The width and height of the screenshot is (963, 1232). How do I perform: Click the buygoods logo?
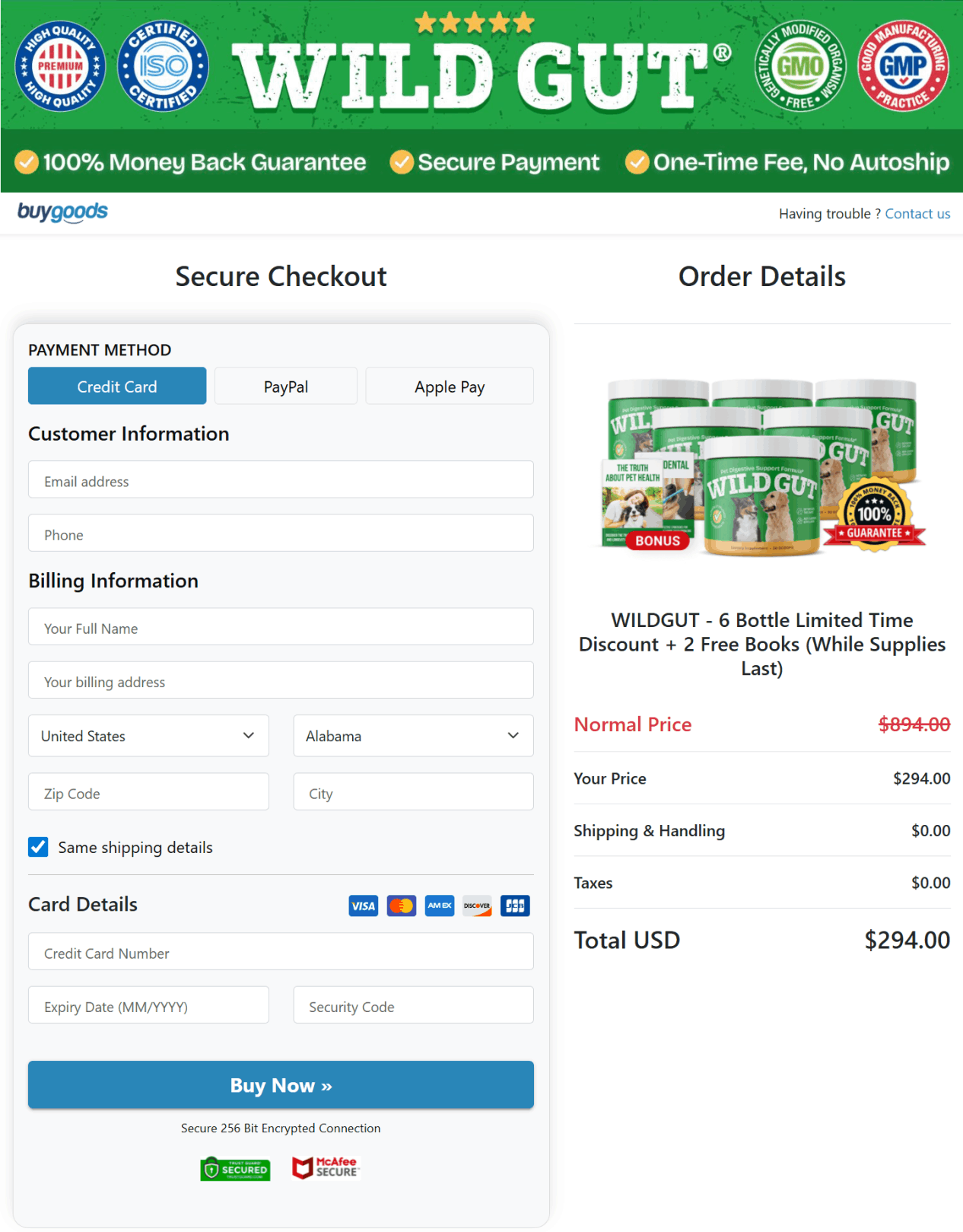[x=62, y=212]
